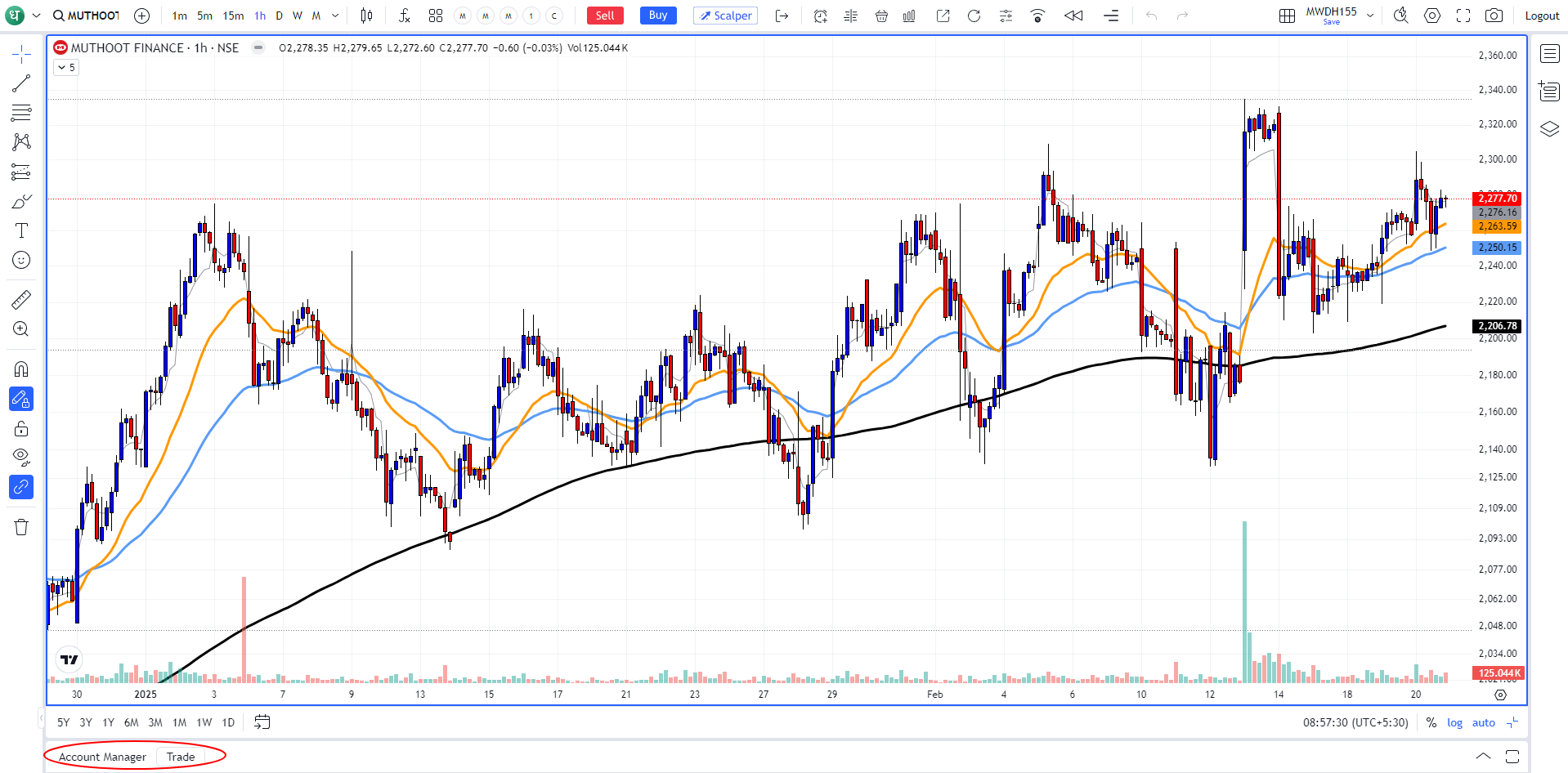Screen dimensions: 1568x773
Task: Open the object tree layers icon on right
Action: click(1549, 128)
